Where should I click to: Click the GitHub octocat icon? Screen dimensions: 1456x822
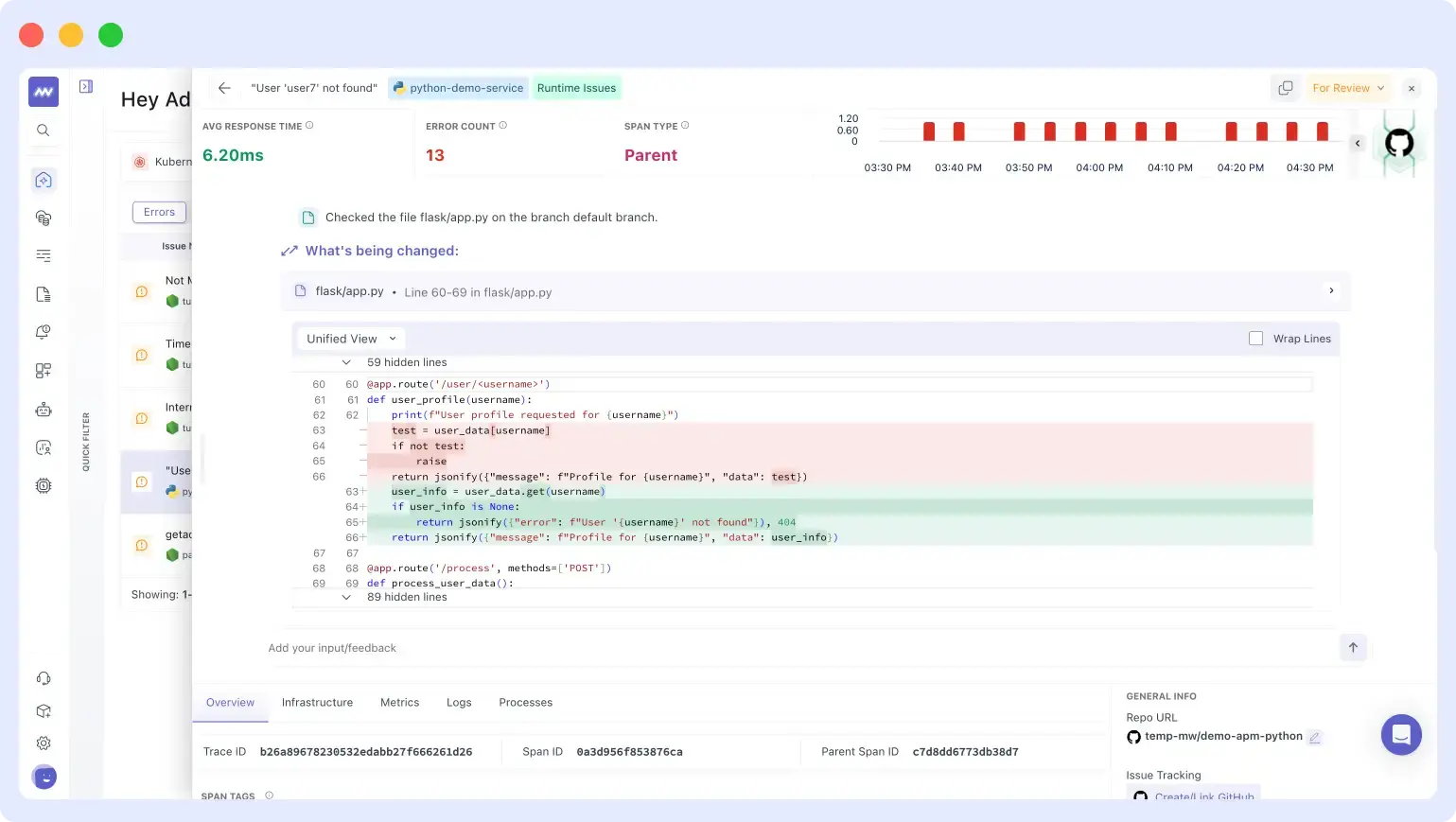pos(1399,143)
